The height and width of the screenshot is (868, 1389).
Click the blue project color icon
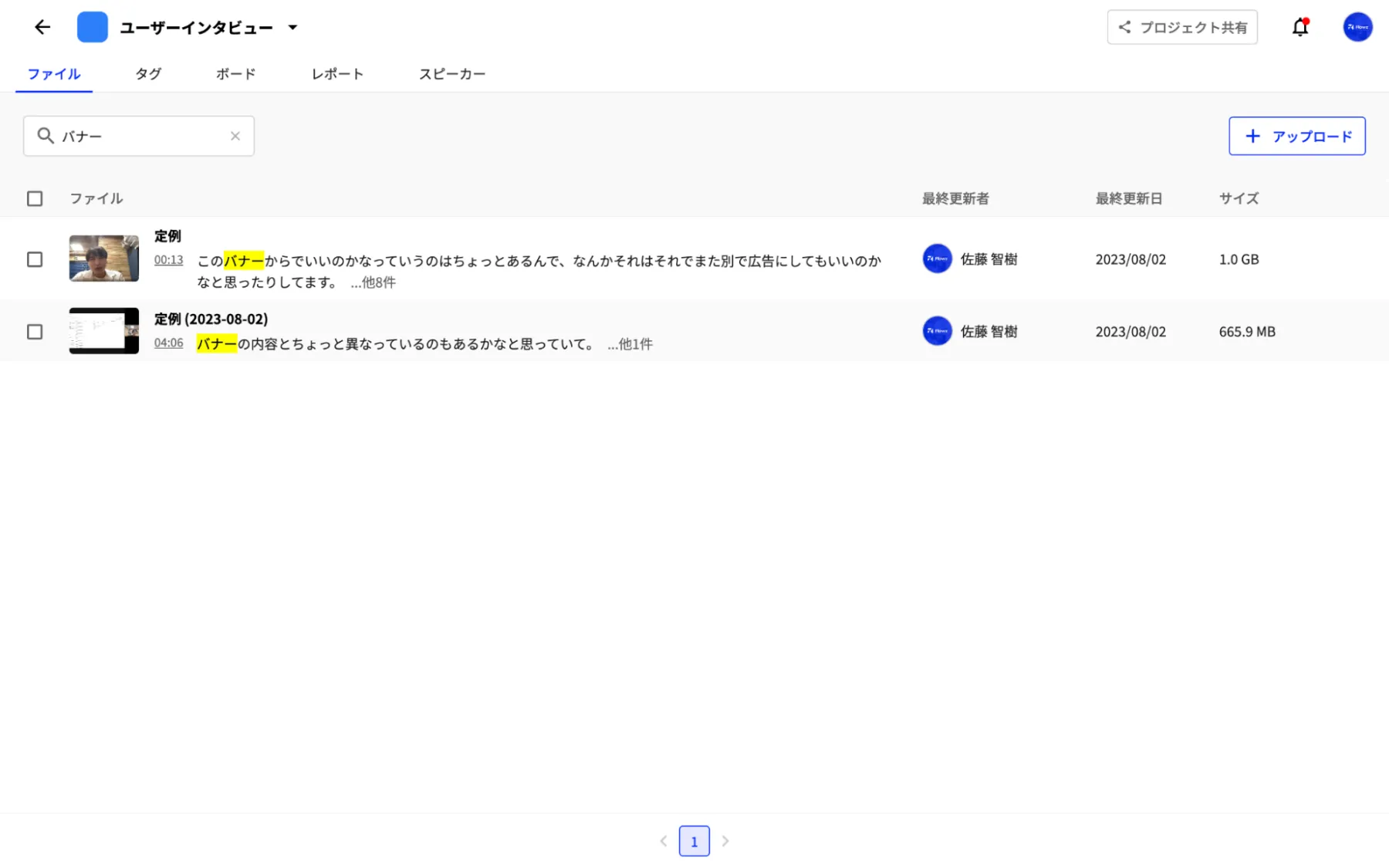[x=92, y=27]
